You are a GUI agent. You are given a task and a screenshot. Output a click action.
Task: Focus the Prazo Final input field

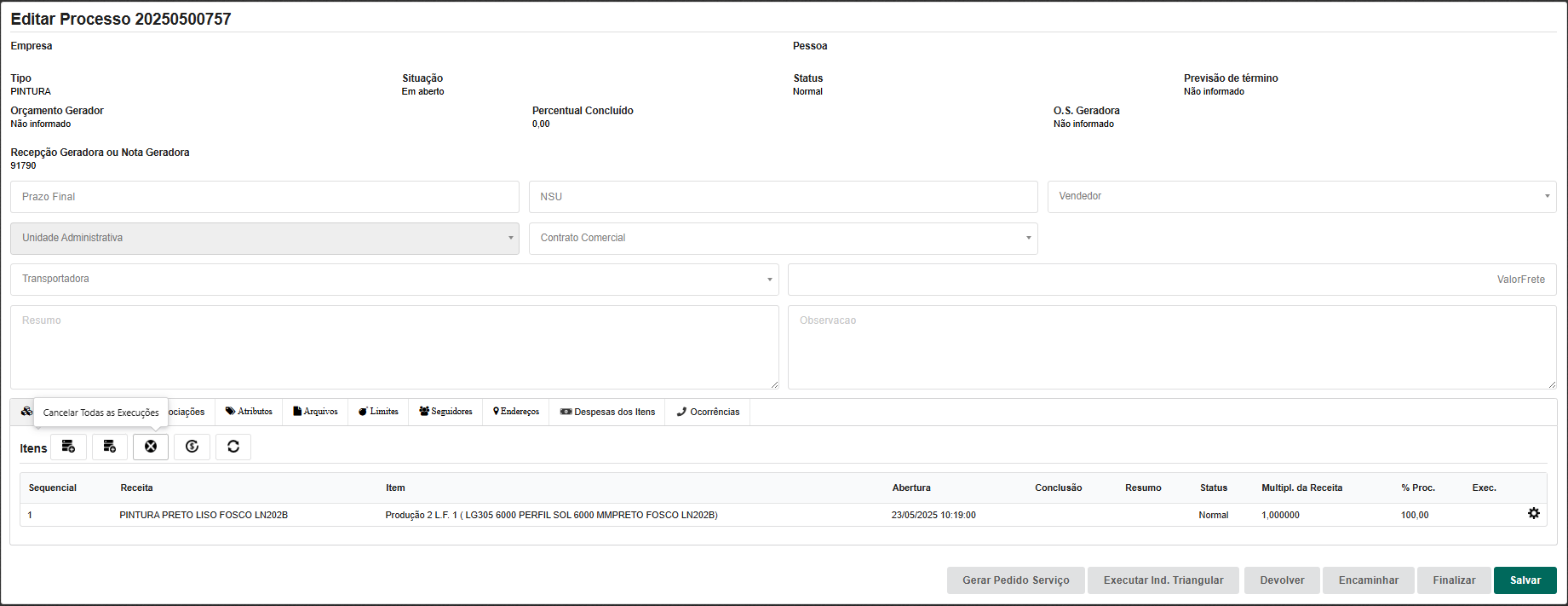point(264,197)
